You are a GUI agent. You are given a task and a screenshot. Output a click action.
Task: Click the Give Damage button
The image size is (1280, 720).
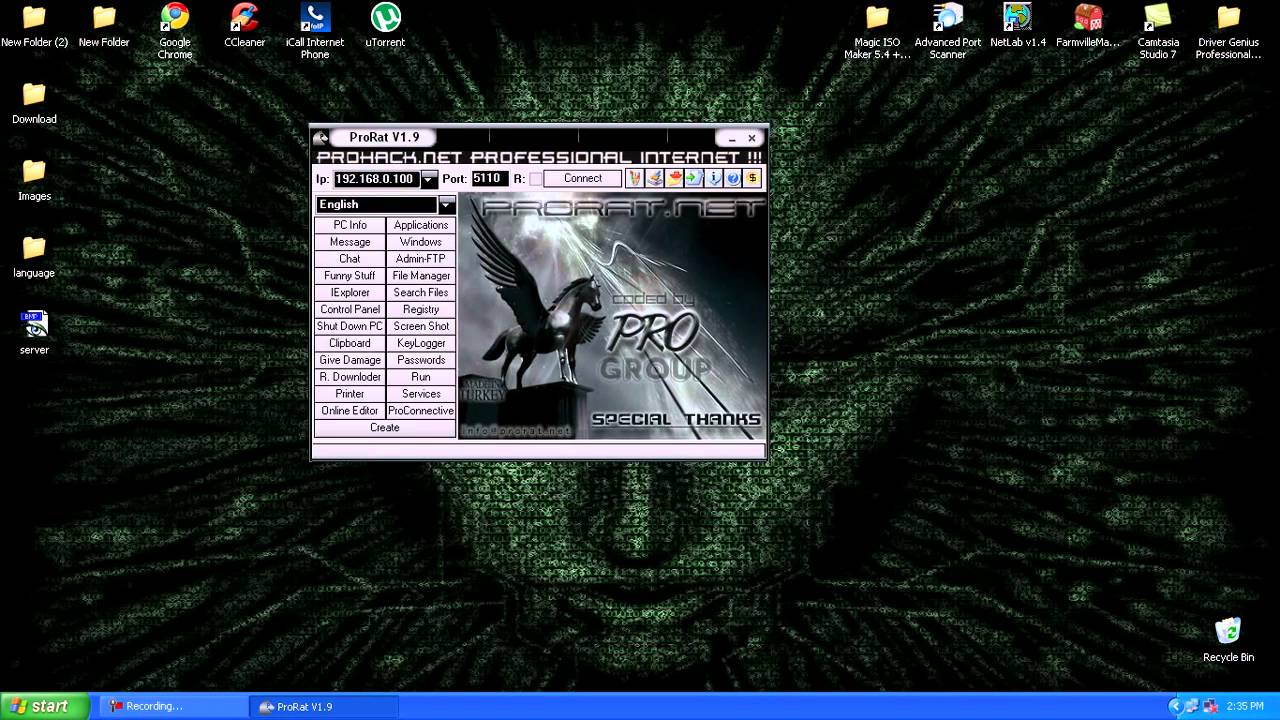pos(350,361)
